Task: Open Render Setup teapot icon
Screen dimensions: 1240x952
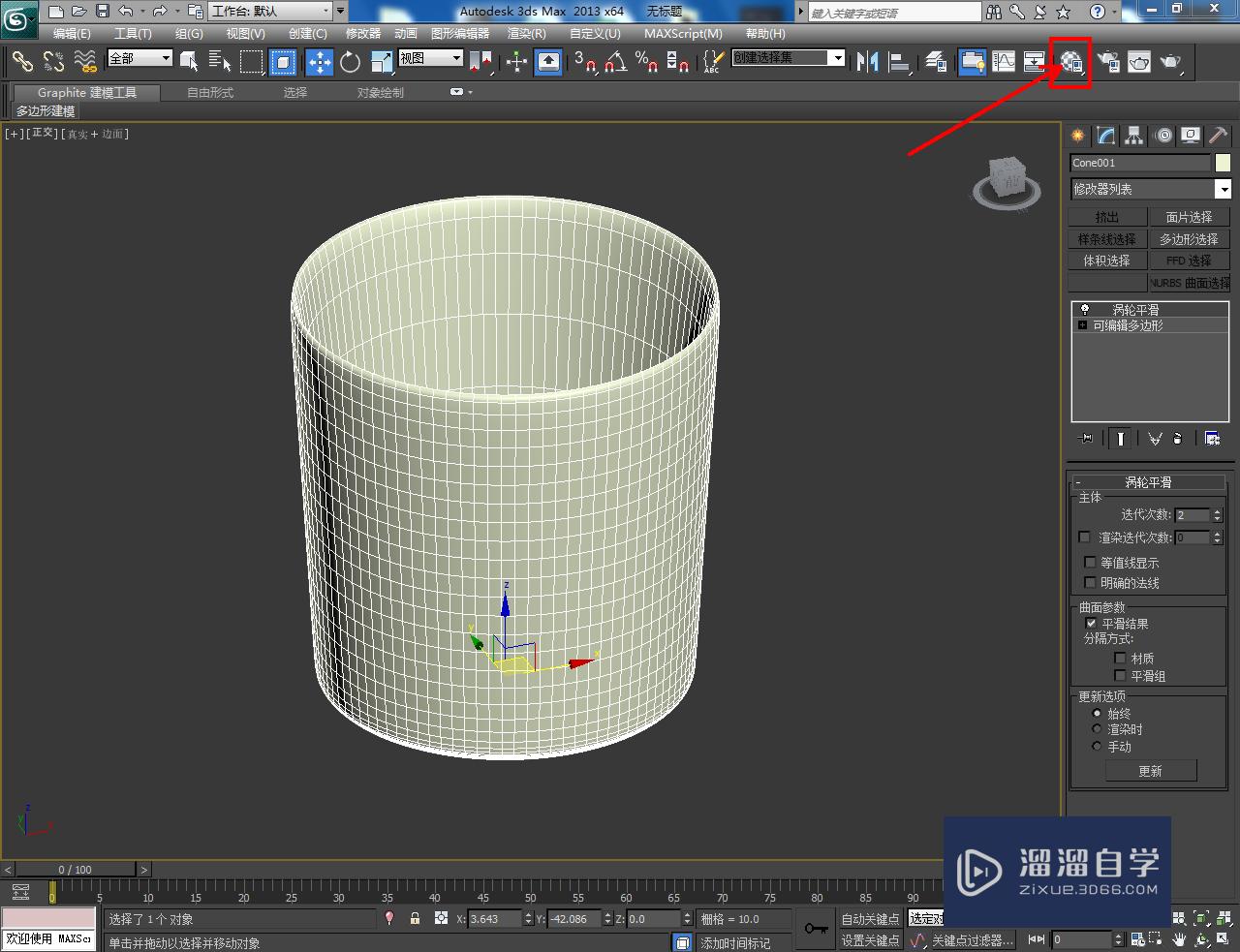Action: tap(1107, 62)
